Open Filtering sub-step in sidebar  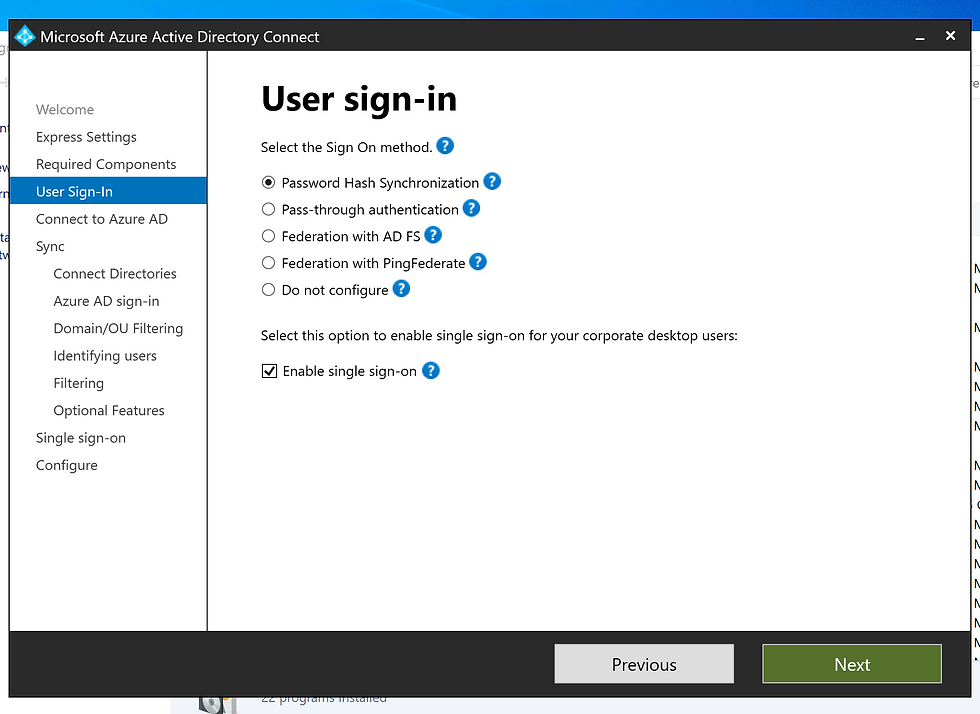pyautogui.click(x=79, y=383)
